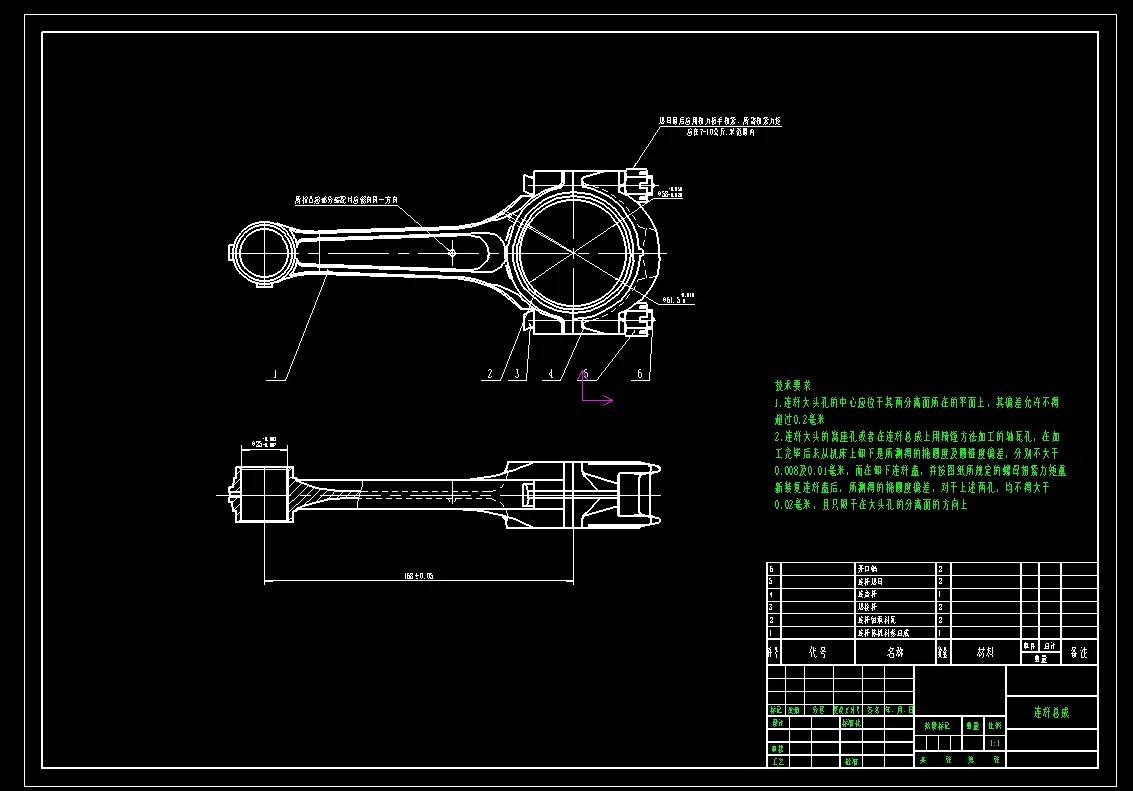This screenshot has height=791, width=1133.
Task: Select the '超过0.2毫米' note line
Action: click(x=800, y=420)
